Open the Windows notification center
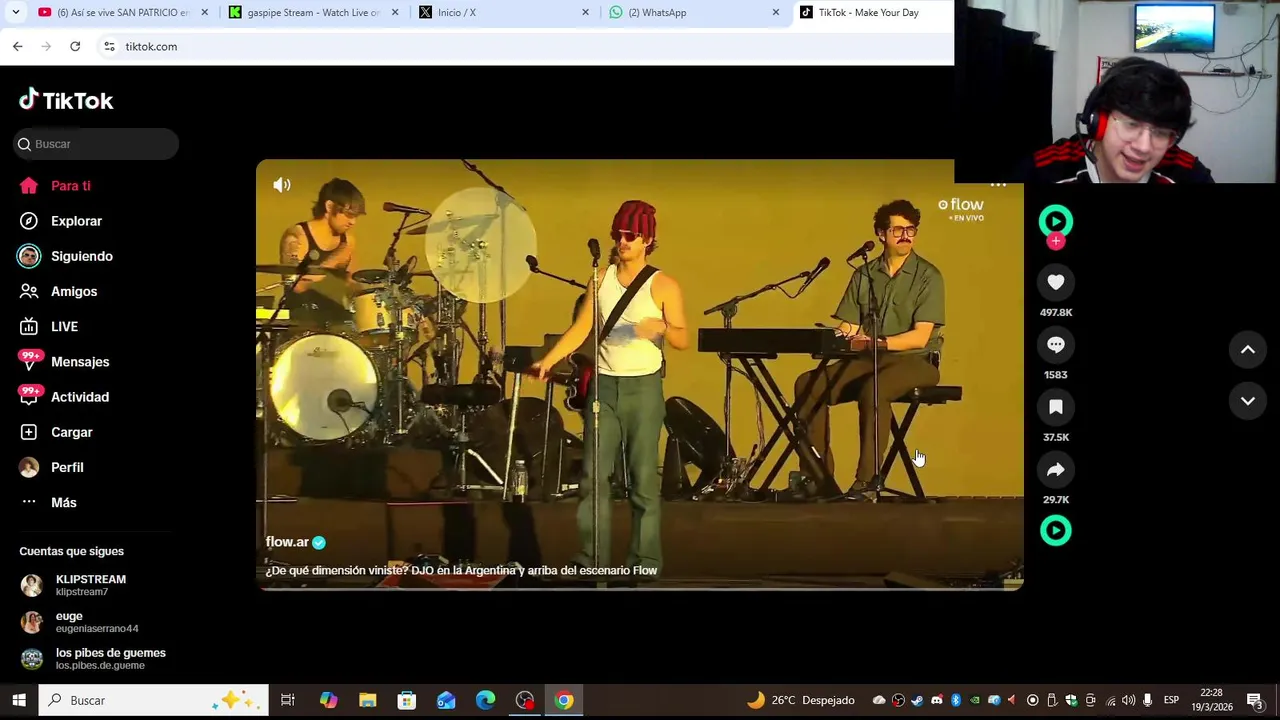 [1255, 700]
